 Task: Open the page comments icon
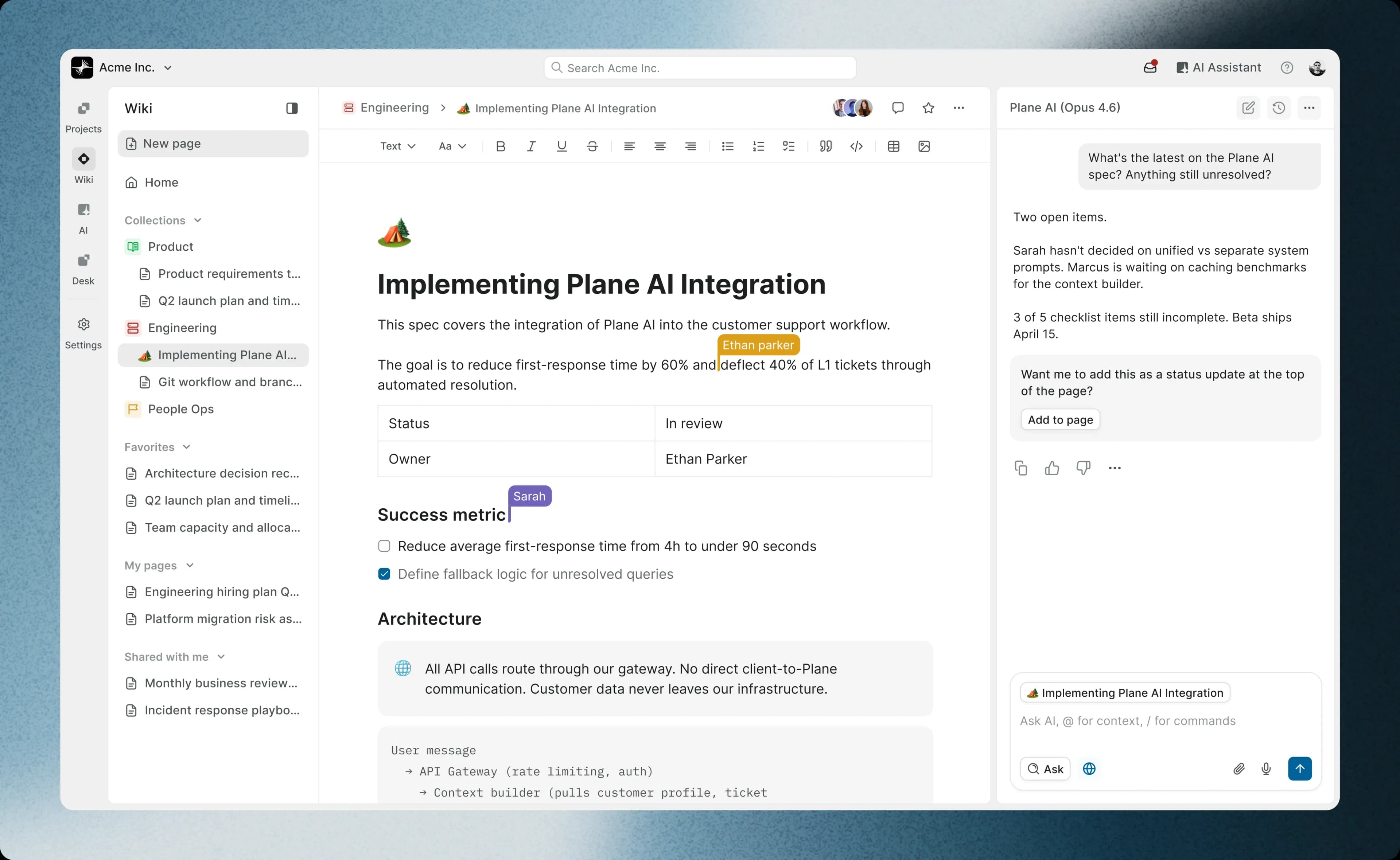pos(898,107)
